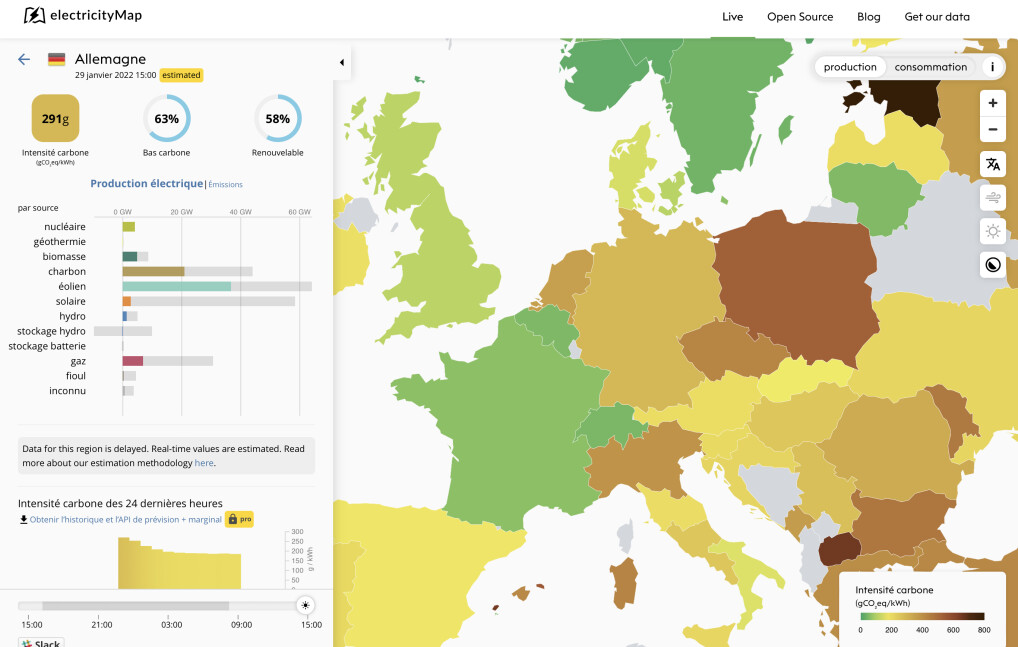Switch the dark mode contrast icon
1018x647 pixels.
point(993,265)
